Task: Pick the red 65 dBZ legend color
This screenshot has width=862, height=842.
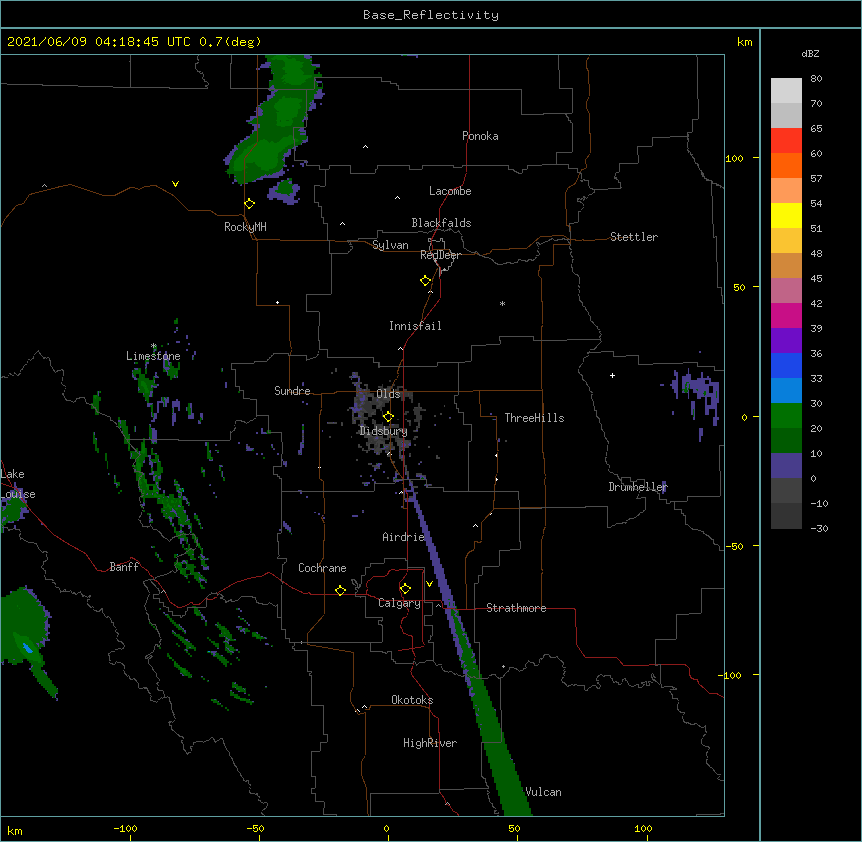Action: tap(786, 140)
